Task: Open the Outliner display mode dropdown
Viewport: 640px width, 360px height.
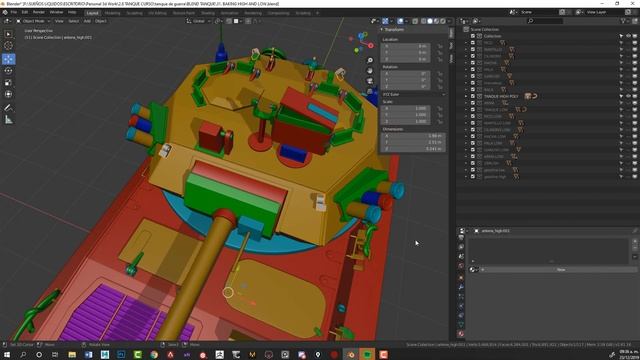Action: [x=478, y=21]
